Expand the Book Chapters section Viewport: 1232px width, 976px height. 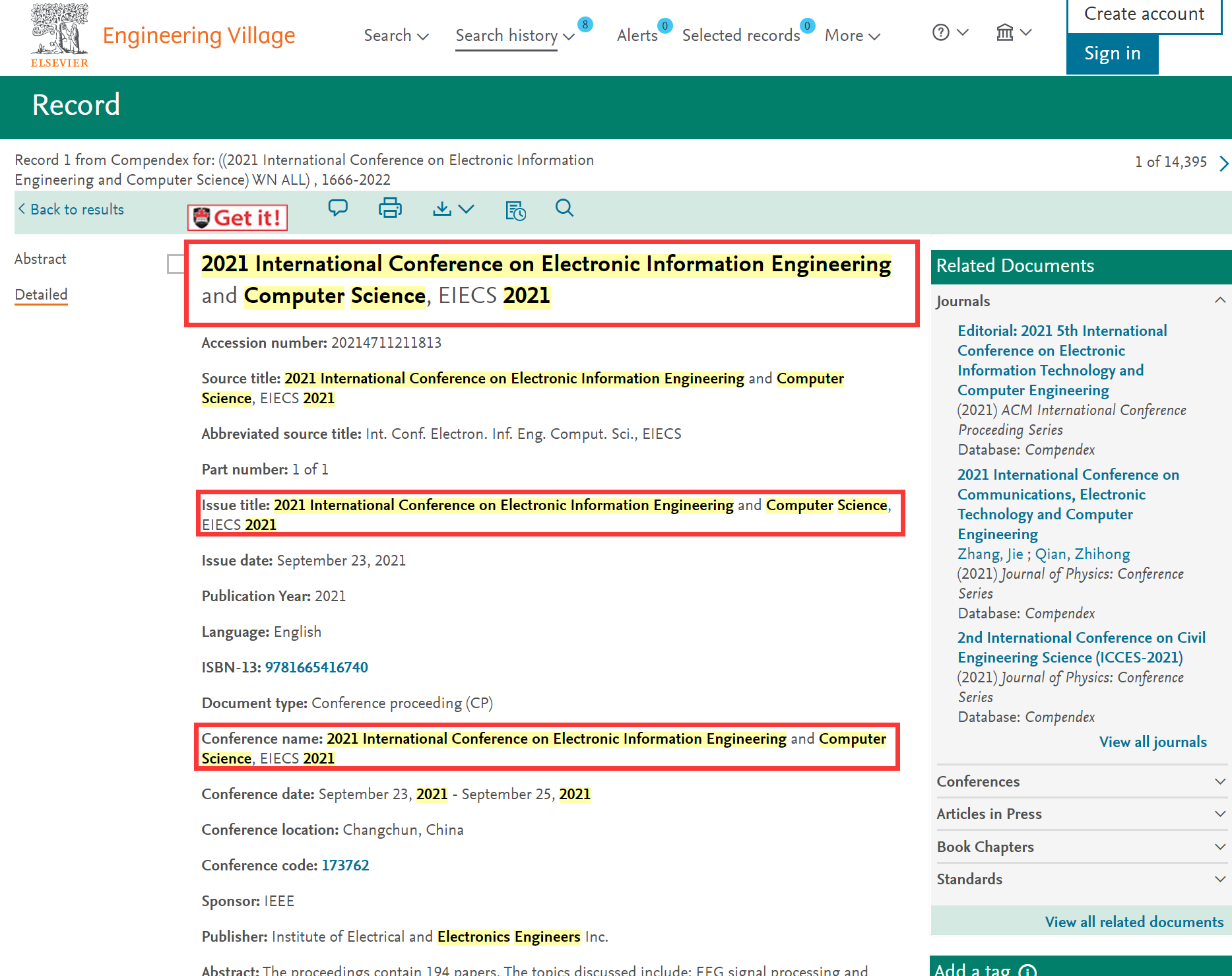click(x=1081, y=847)
